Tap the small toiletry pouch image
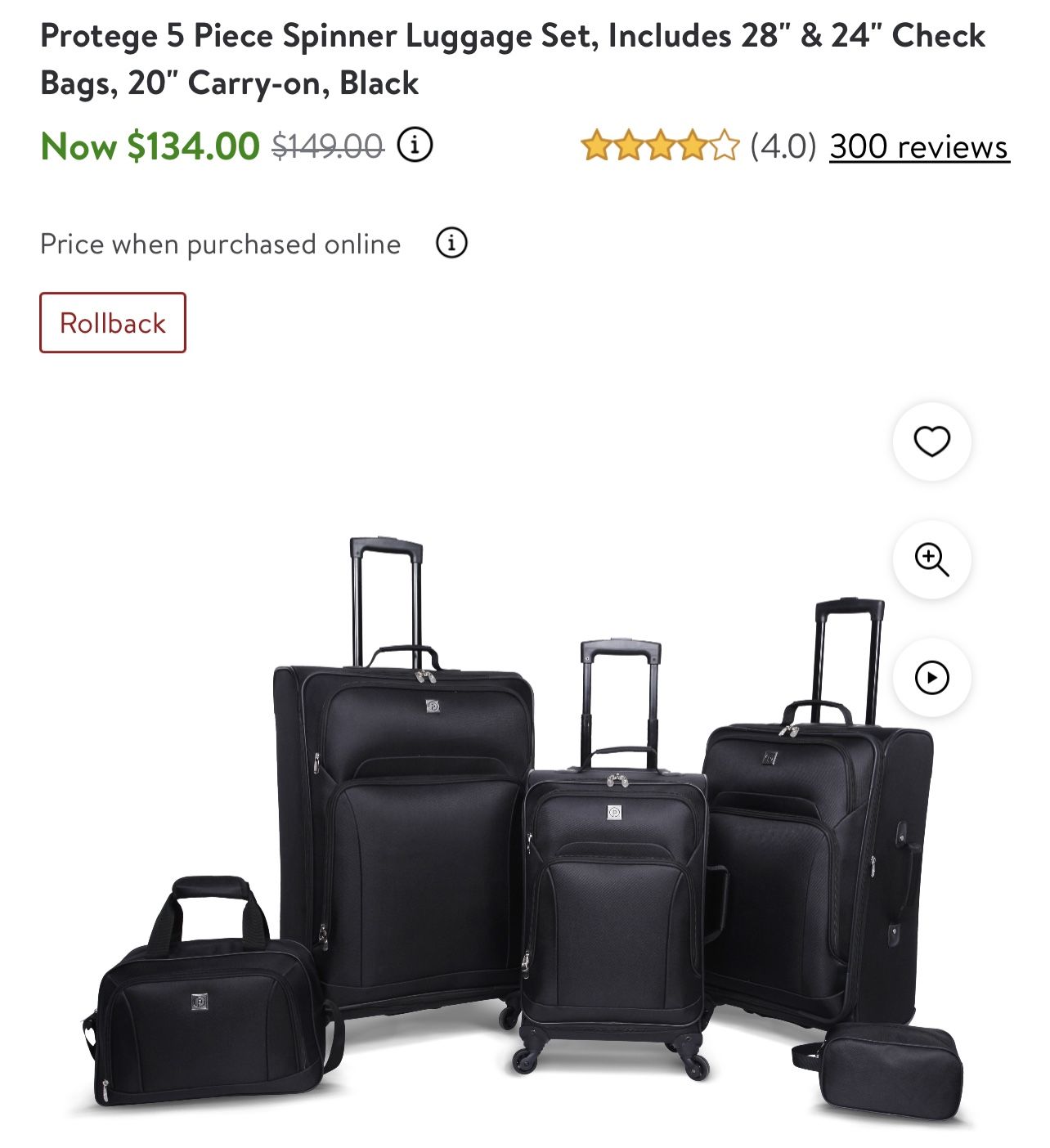 [x=879, y=1072]
